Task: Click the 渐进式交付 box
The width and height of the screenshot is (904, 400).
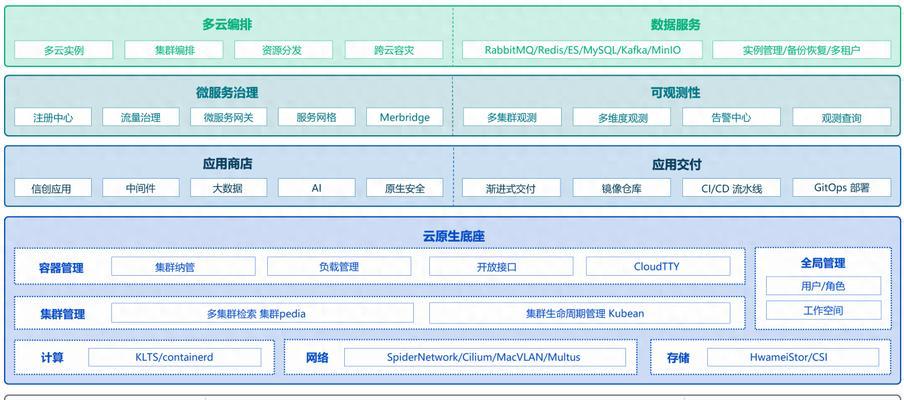Action: click(x=511, y=188)
